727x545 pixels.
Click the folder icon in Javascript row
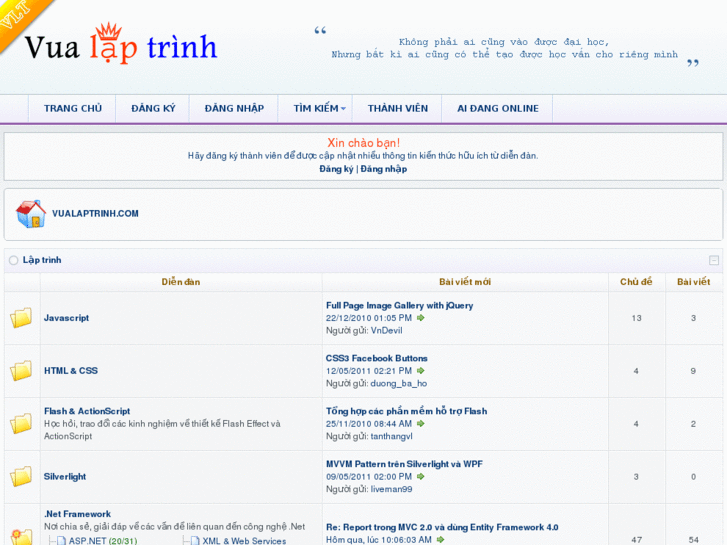coord(21,318)
